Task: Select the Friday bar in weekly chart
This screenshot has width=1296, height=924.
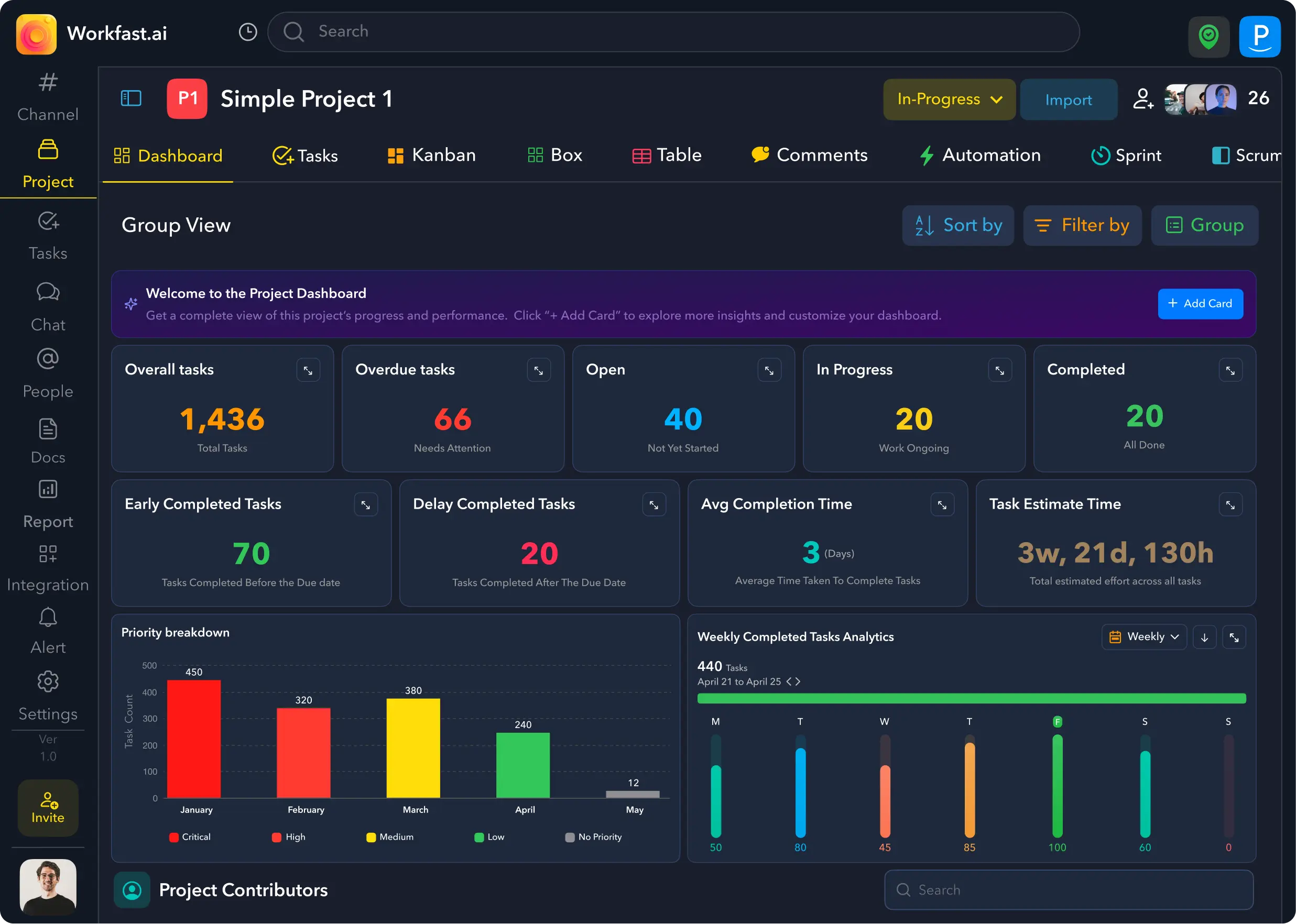Action: tap(1057, 786)
